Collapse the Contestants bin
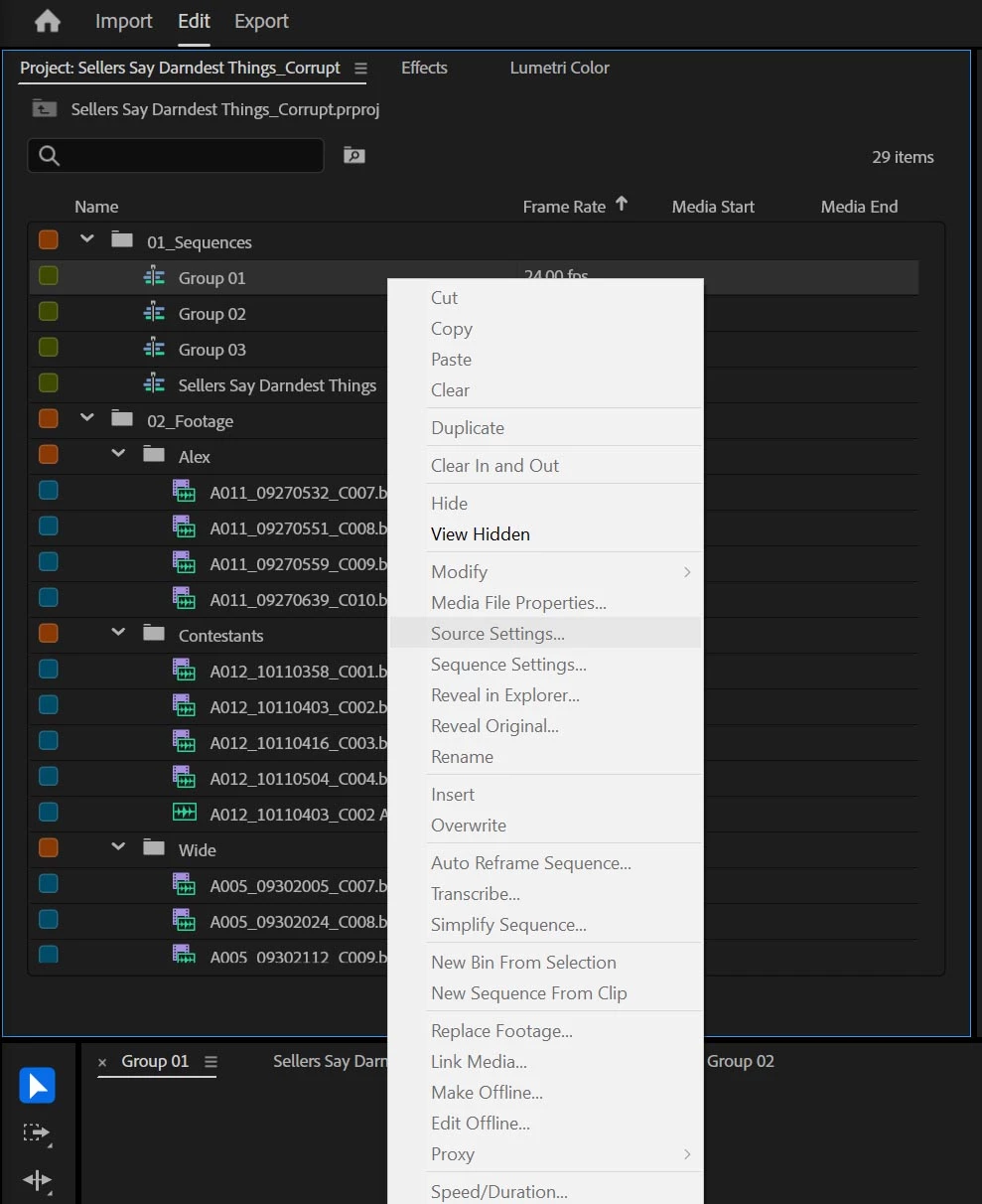The height and width of the screenshot is (1204, 982). (x=119, y=633)
